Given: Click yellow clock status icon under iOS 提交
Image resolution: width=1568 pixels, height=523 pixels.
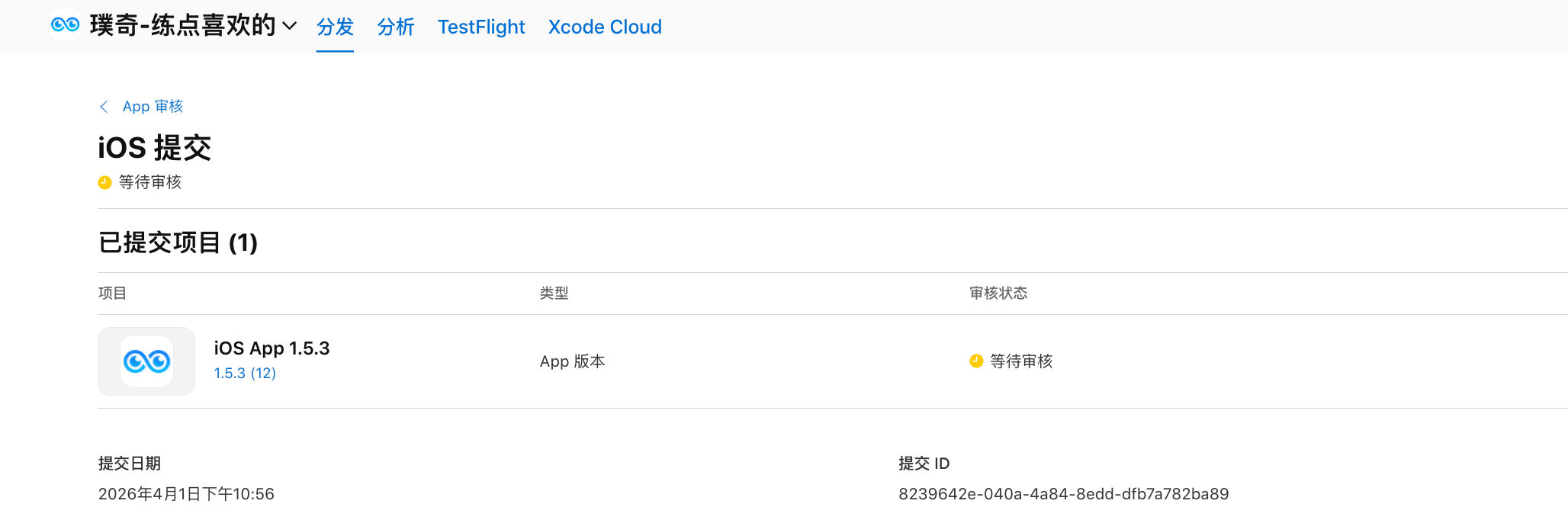Looking at the screenshot, I should [105, 182].
